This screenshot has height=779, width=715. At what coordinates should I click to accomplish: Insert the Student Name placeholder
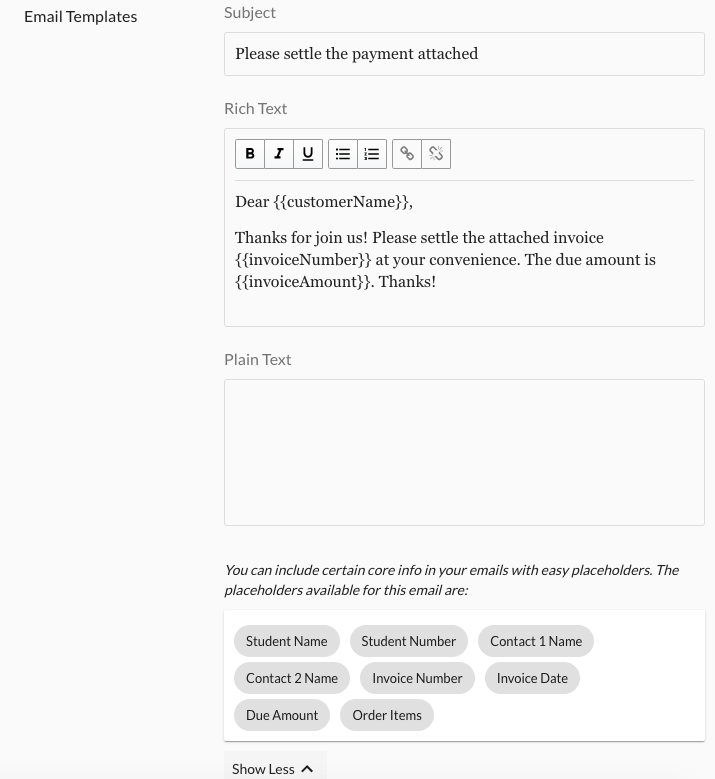pos(287,641)
